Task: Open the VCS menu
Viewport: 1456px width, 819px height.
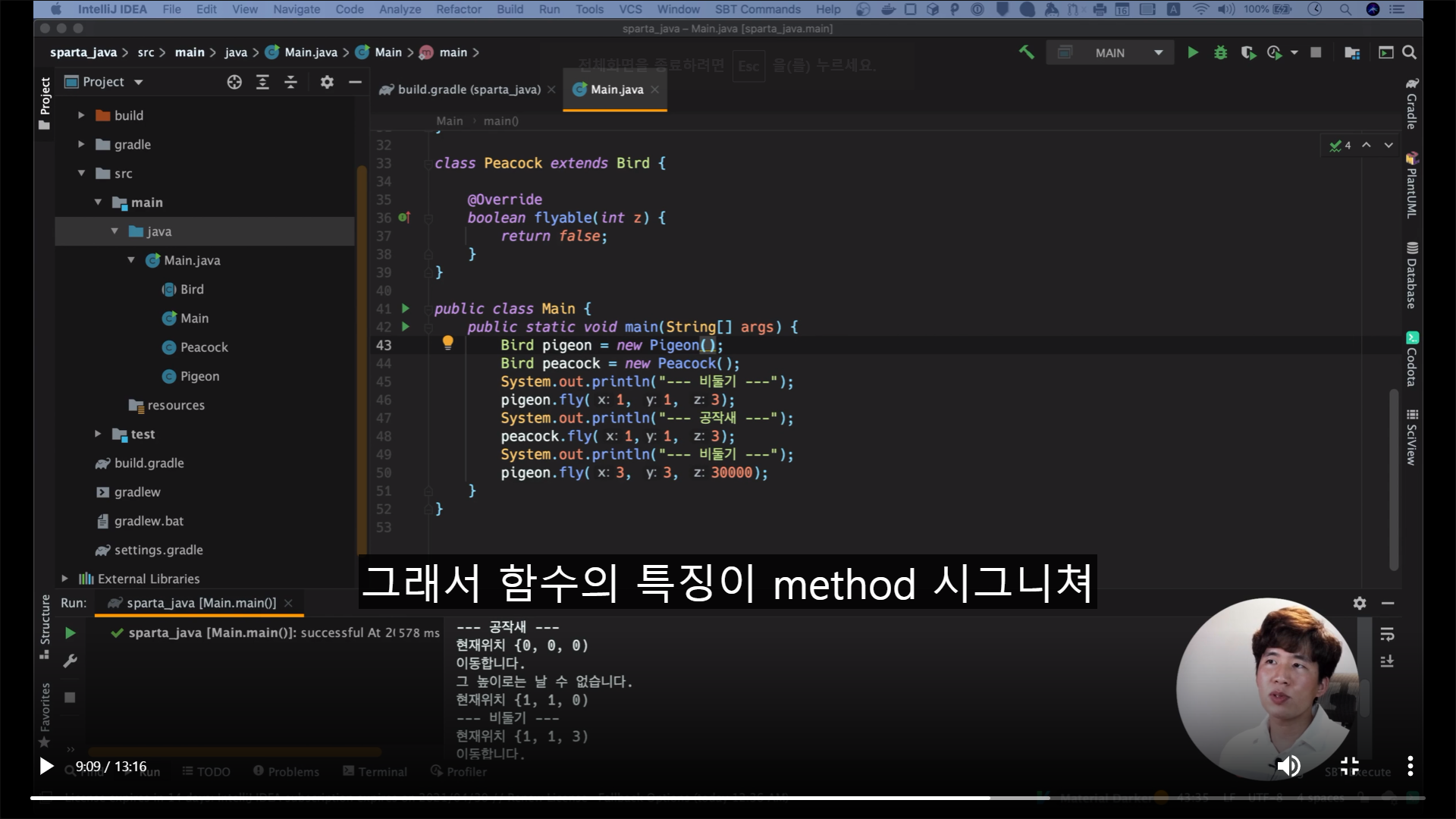Action: point(630,9)
